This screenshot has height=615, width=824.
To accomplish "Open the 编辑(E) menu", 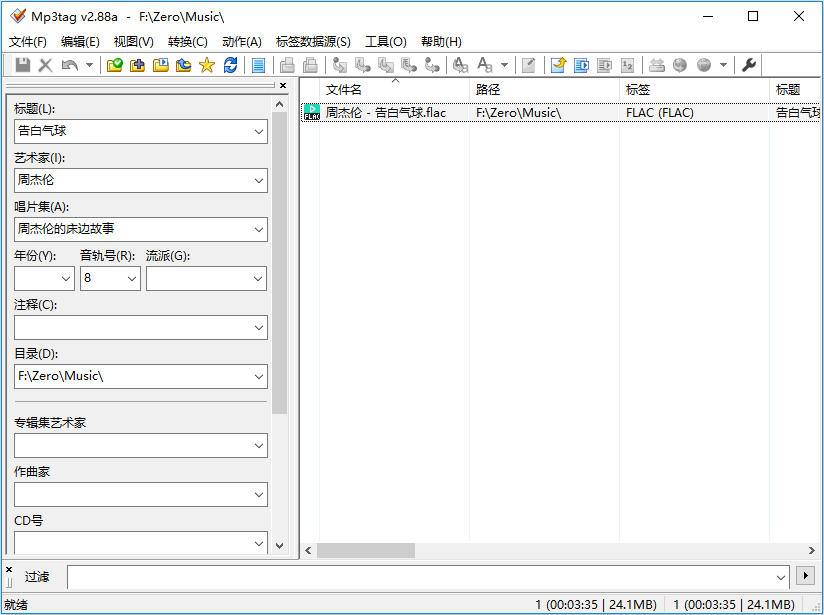I will [x=80, y=42].
